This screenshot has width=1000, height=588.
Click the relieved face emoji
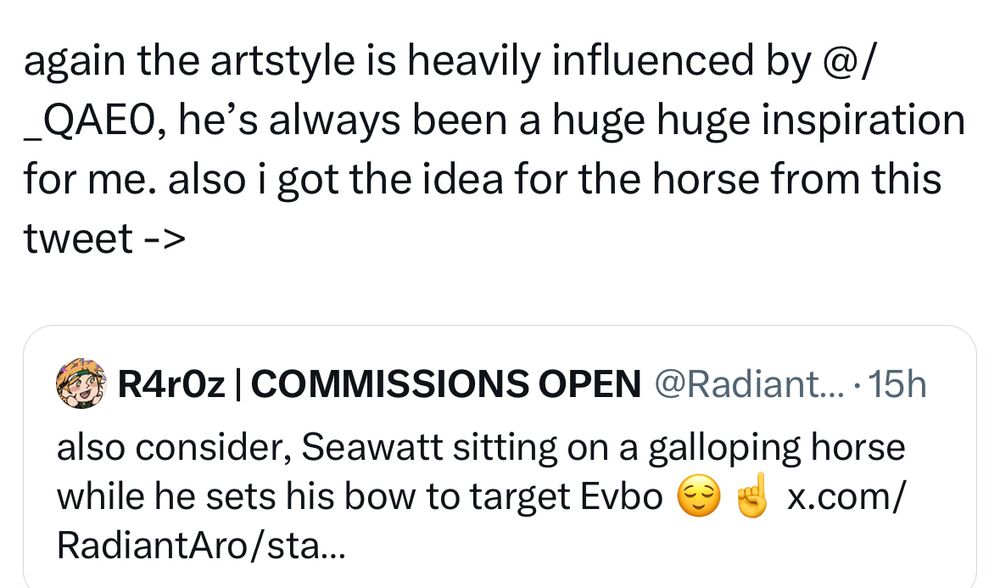696,498
